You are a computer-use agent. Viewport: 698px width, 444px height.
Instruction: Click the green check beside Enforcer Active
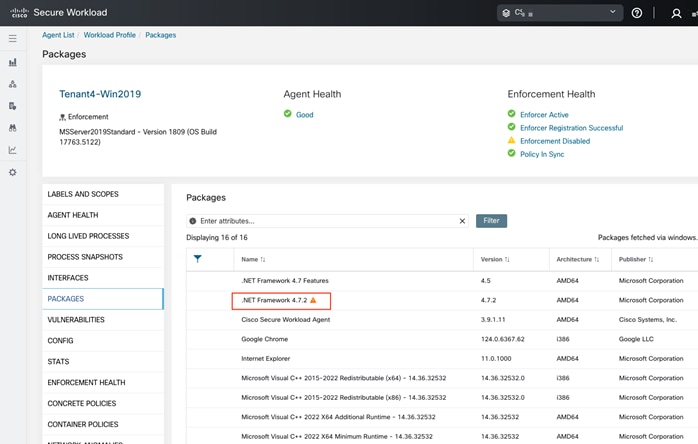tap(511, 114)
